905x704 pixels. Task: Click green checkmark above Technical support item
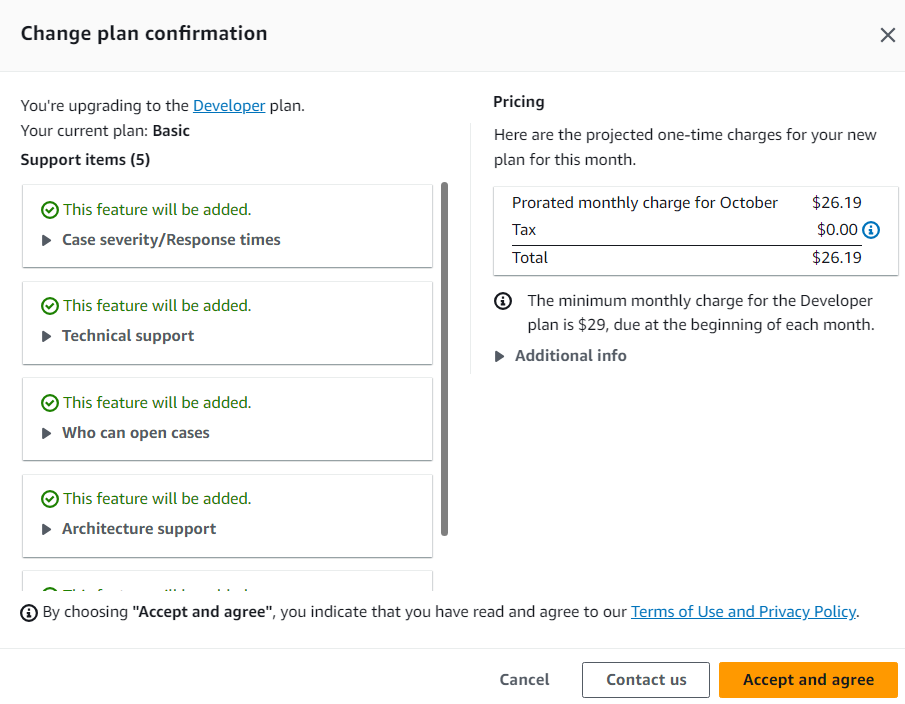49,306
